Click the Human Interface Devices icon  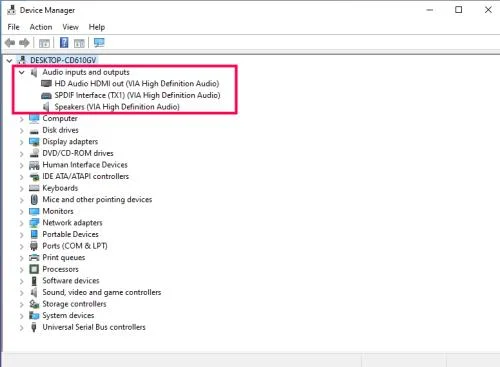(34, 165)
